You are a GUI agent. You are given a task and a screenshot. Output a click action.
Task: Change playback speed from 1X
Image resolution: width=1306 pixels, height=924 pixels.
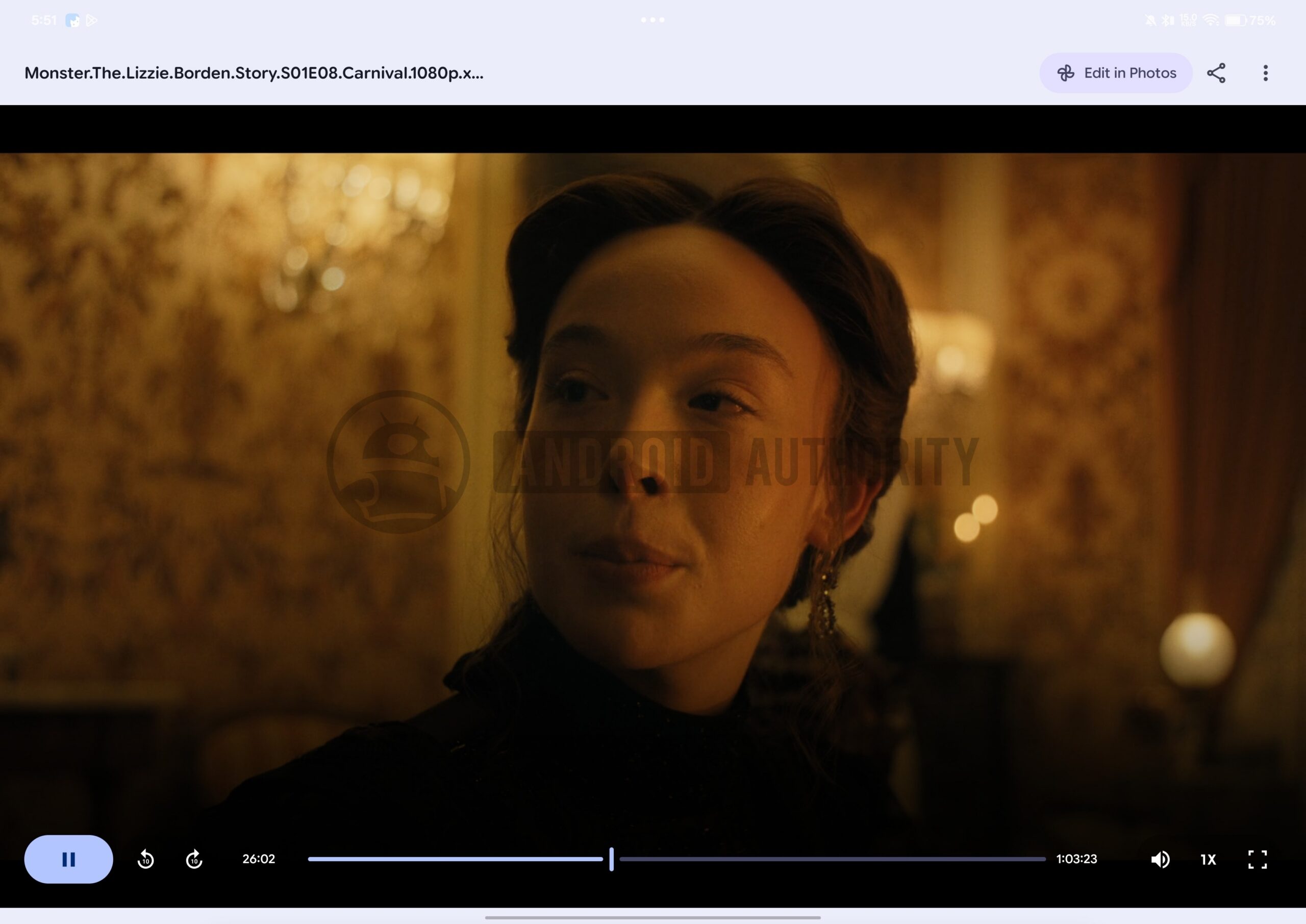coord(1208,859)
